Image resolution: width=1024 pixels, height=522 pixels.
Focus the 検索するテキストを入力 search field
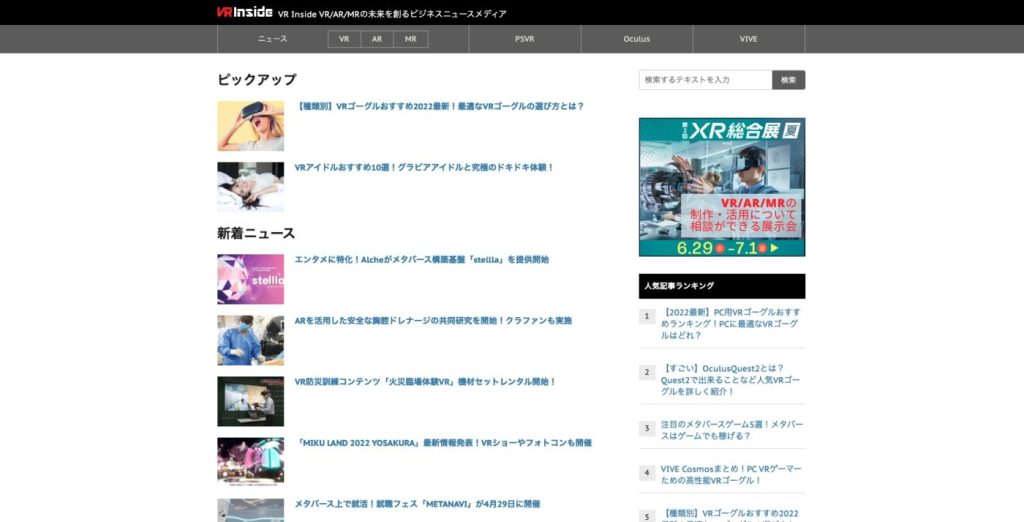coord(705,80)
